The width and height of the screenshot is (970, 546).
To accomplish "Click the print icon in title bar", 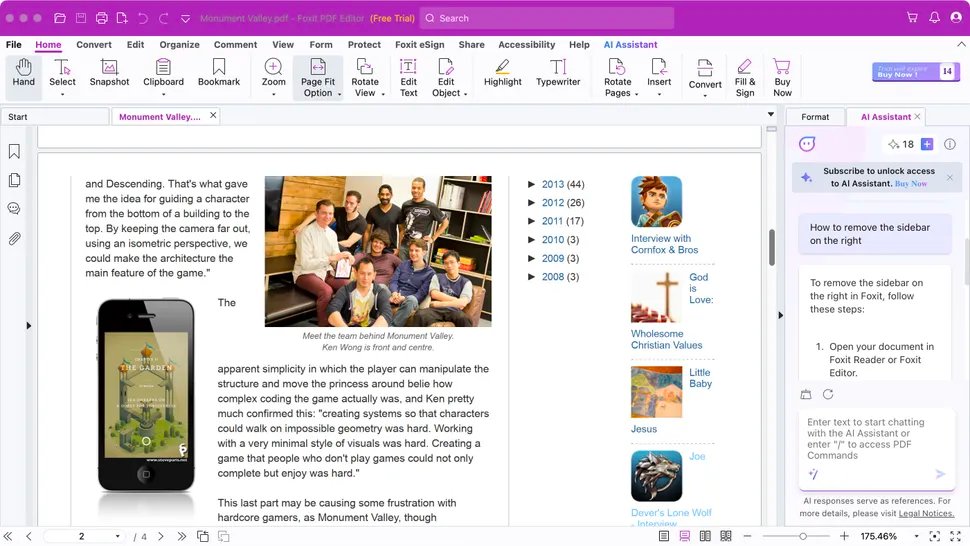I will (101, 18).
